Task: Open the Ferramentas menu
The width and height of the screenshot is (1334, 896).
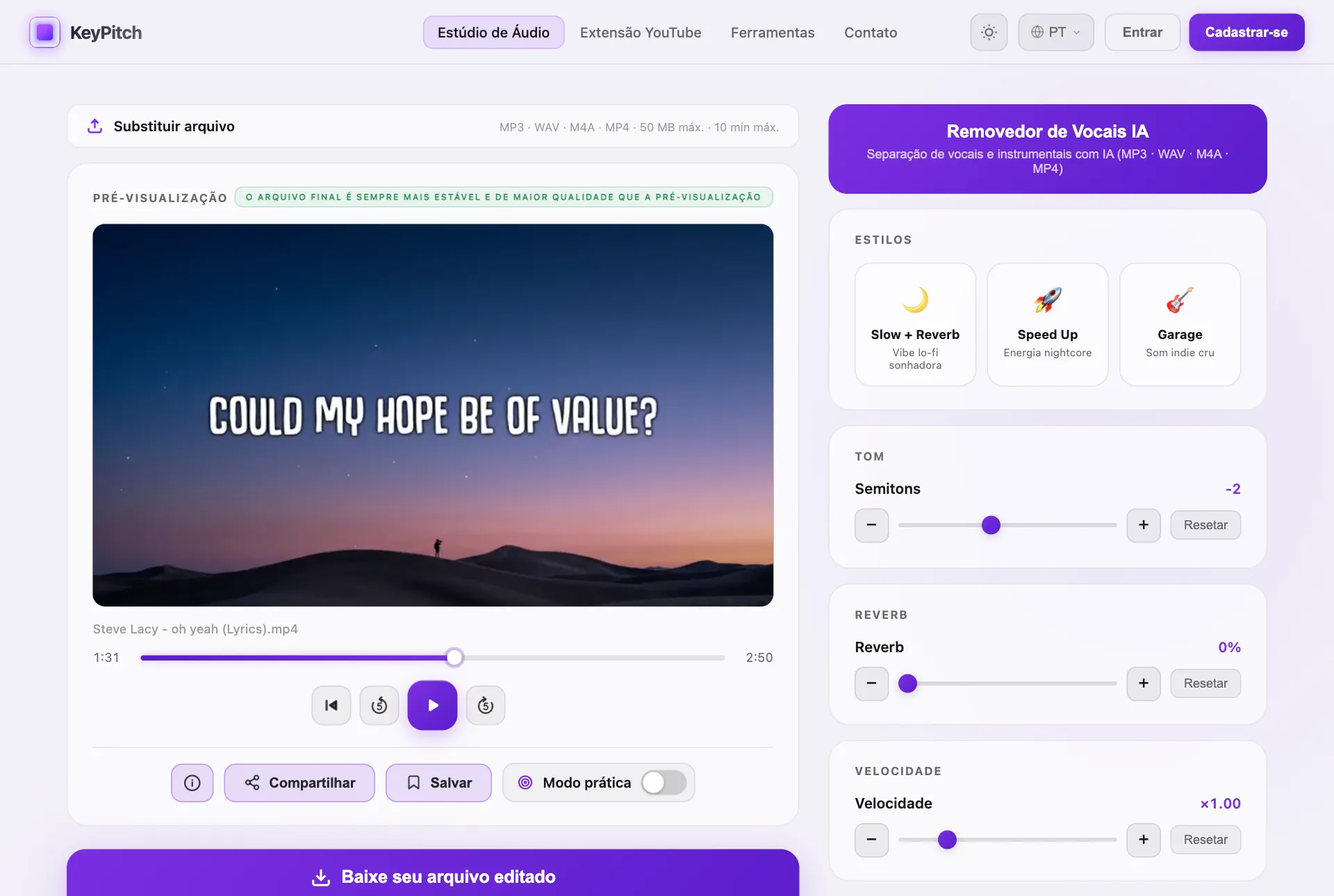Action: tap(773, 33)
